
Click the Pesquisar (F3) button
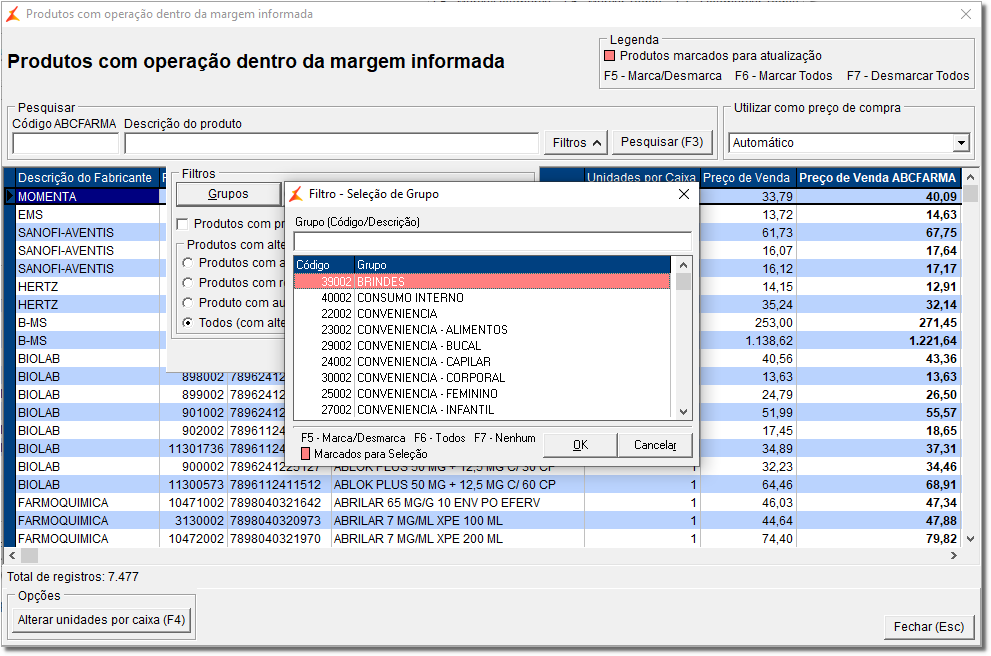coord(662,142)
